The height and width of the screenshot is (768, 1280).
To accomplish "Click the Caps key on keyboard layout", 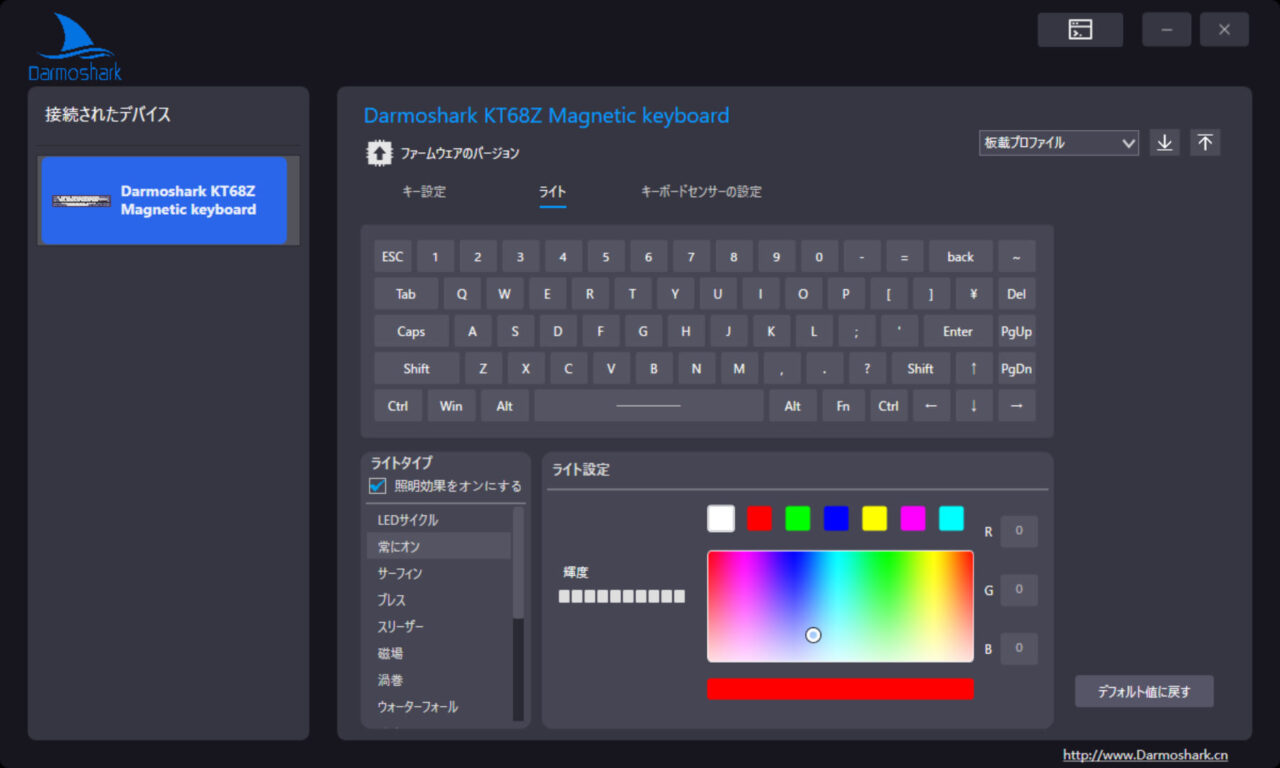I will pyautogui.click(x=411, y=331).
